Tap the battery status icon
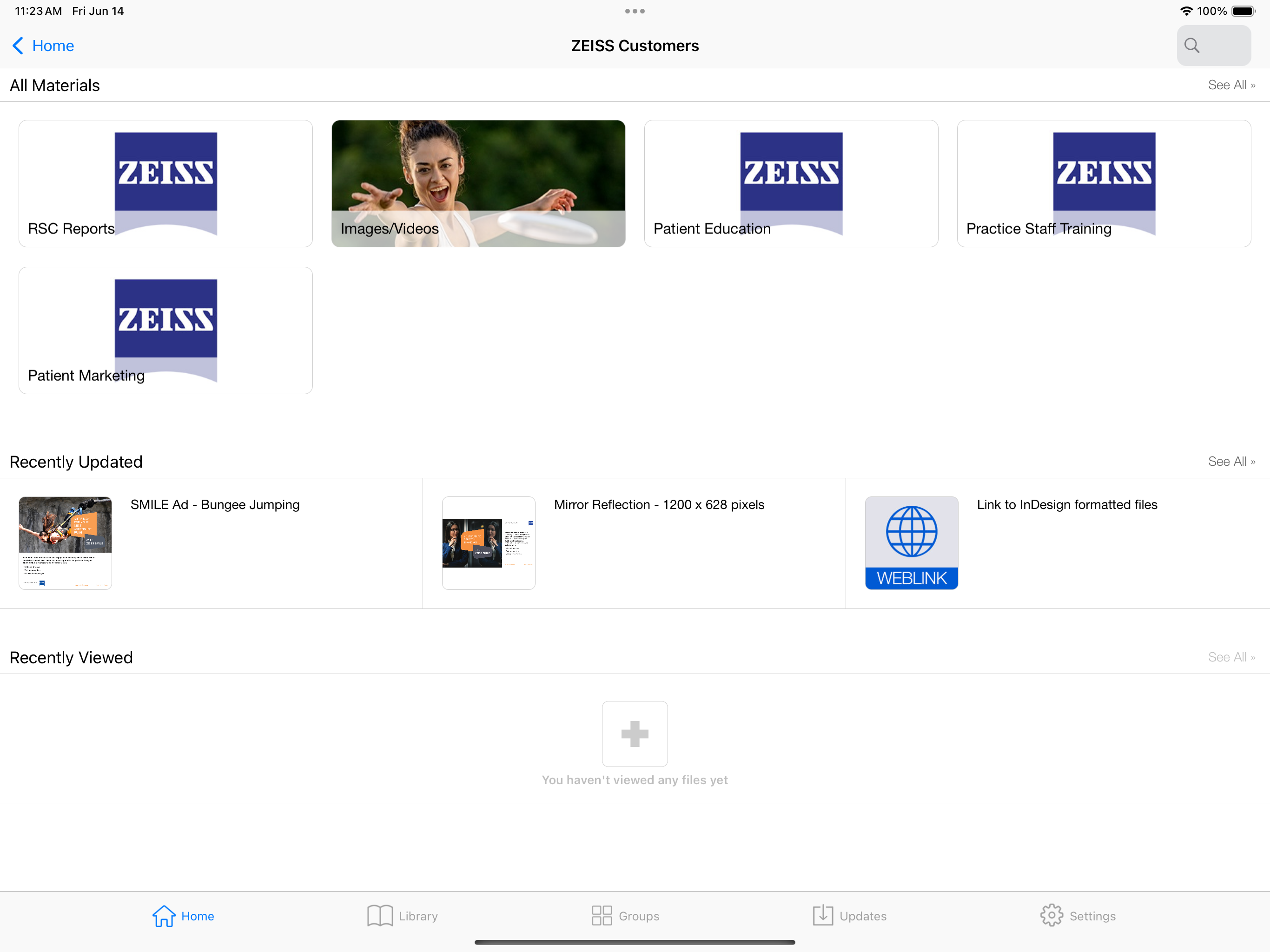Image resolution: width=1270 pixels, height=952 pixels. [1244, 11]
